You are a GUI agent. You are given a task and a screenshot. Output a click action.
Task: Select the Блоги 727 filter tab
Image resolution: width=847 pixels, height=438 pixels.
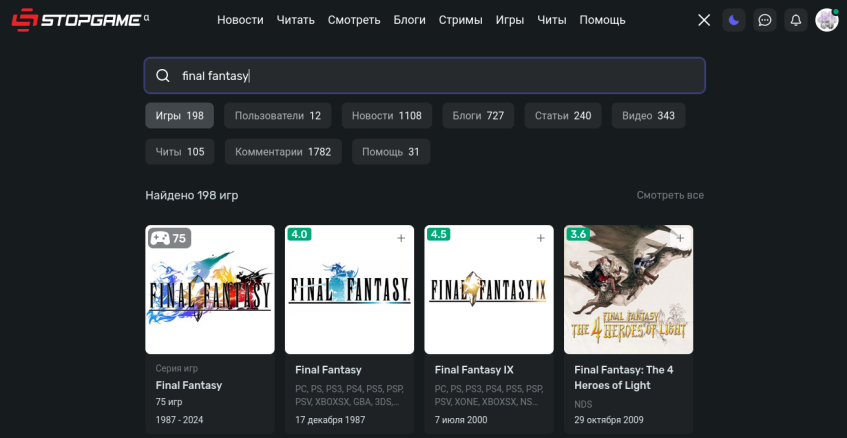coord(478,116)
